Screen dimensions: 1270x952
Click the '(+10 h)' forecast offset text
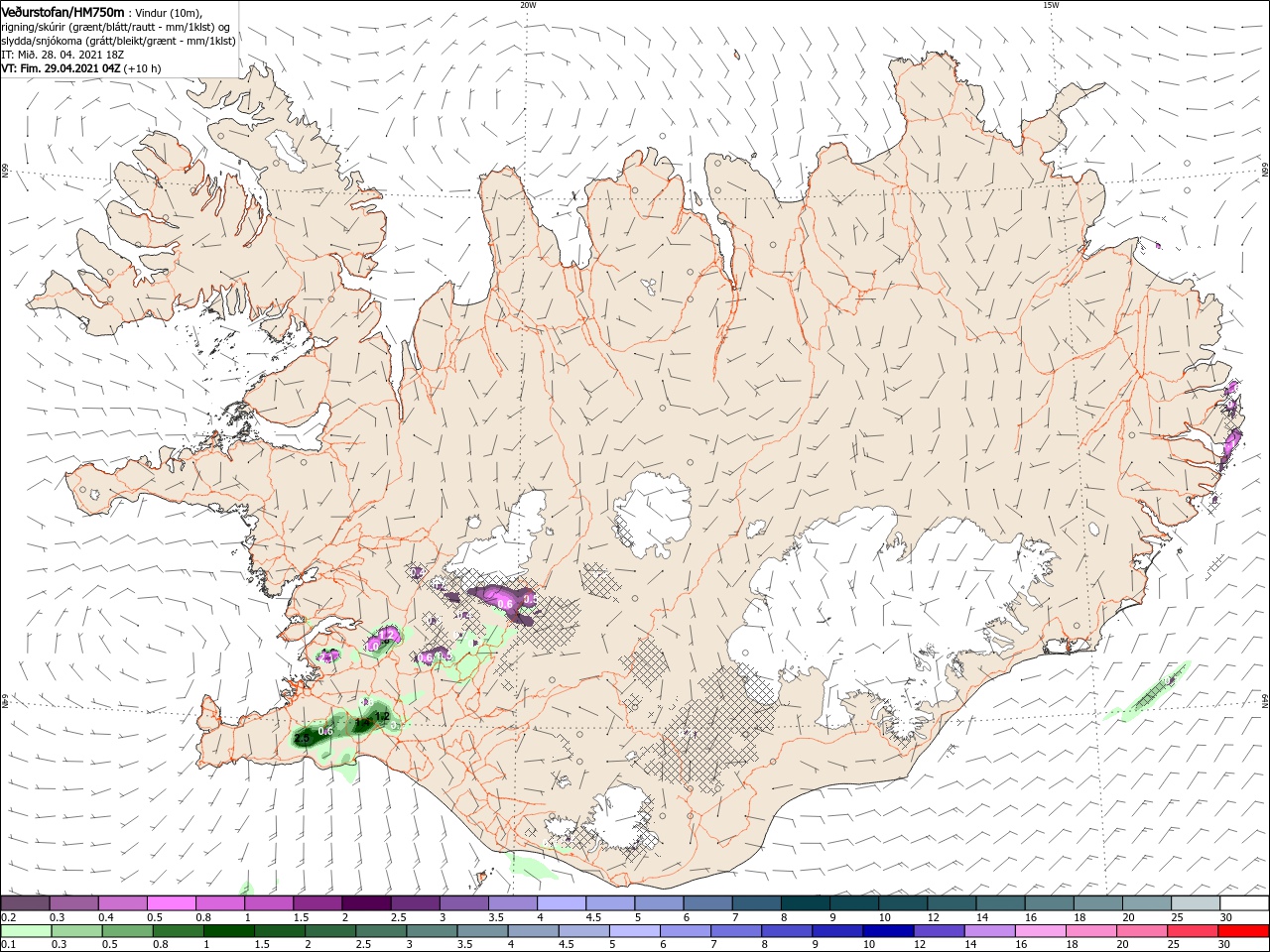(143, 68)
